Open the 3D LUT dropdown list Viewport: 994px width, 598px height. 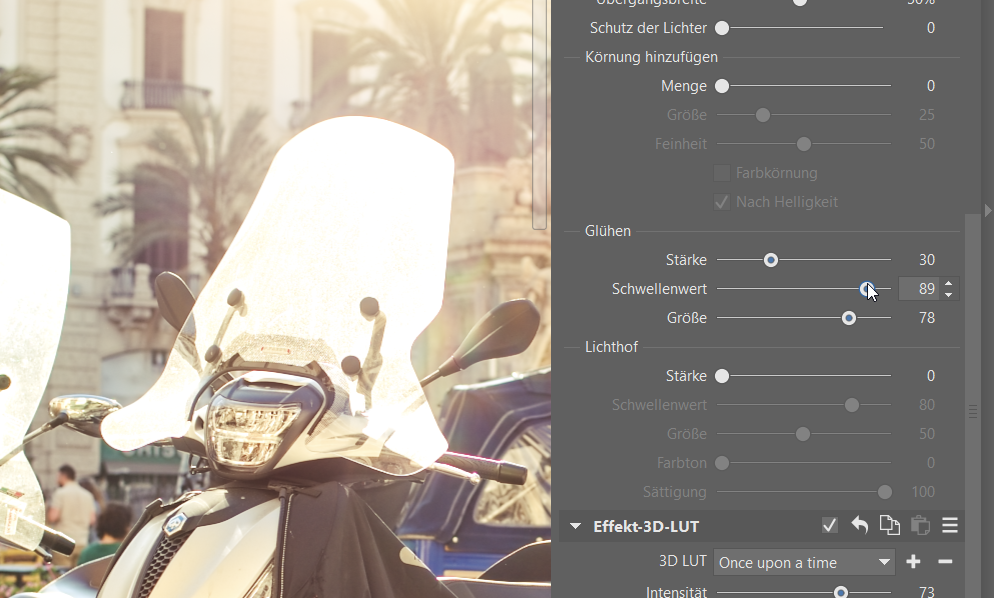point(804,563)
